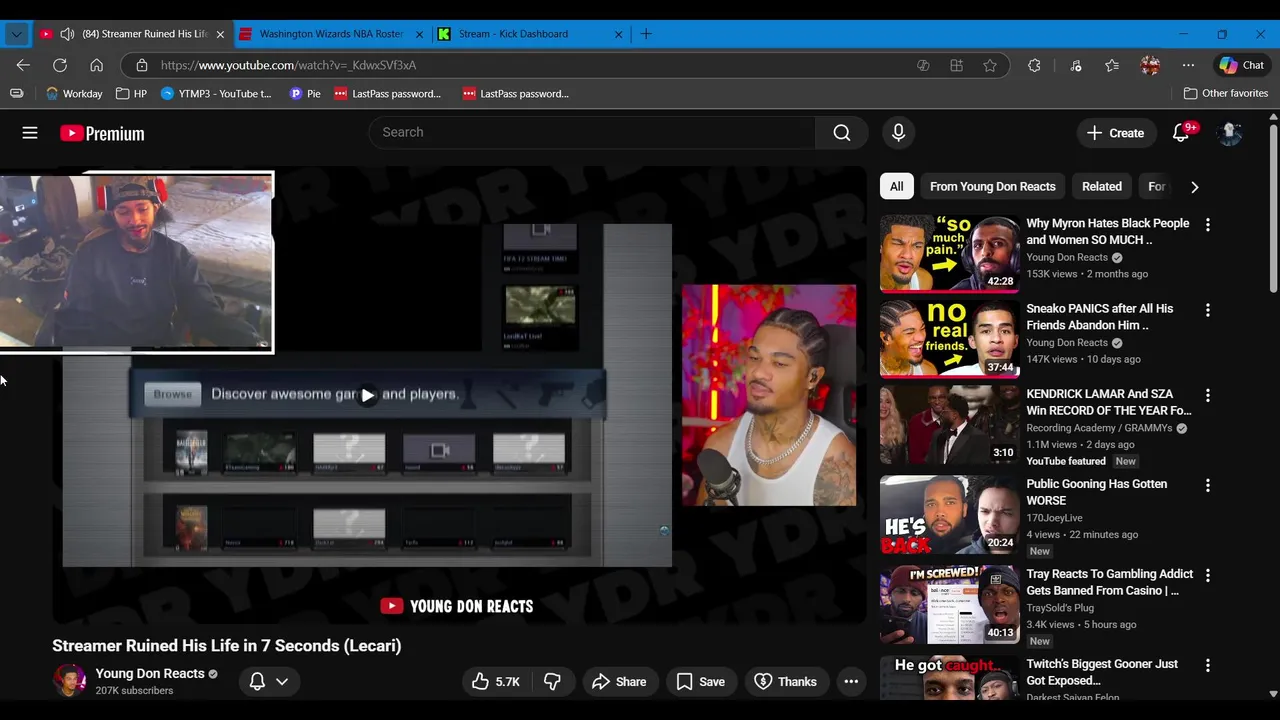Open the YouTube notifications bell
This screenshot has height=720, width=1280.
pyautogui.click(x=1181, y=133)
